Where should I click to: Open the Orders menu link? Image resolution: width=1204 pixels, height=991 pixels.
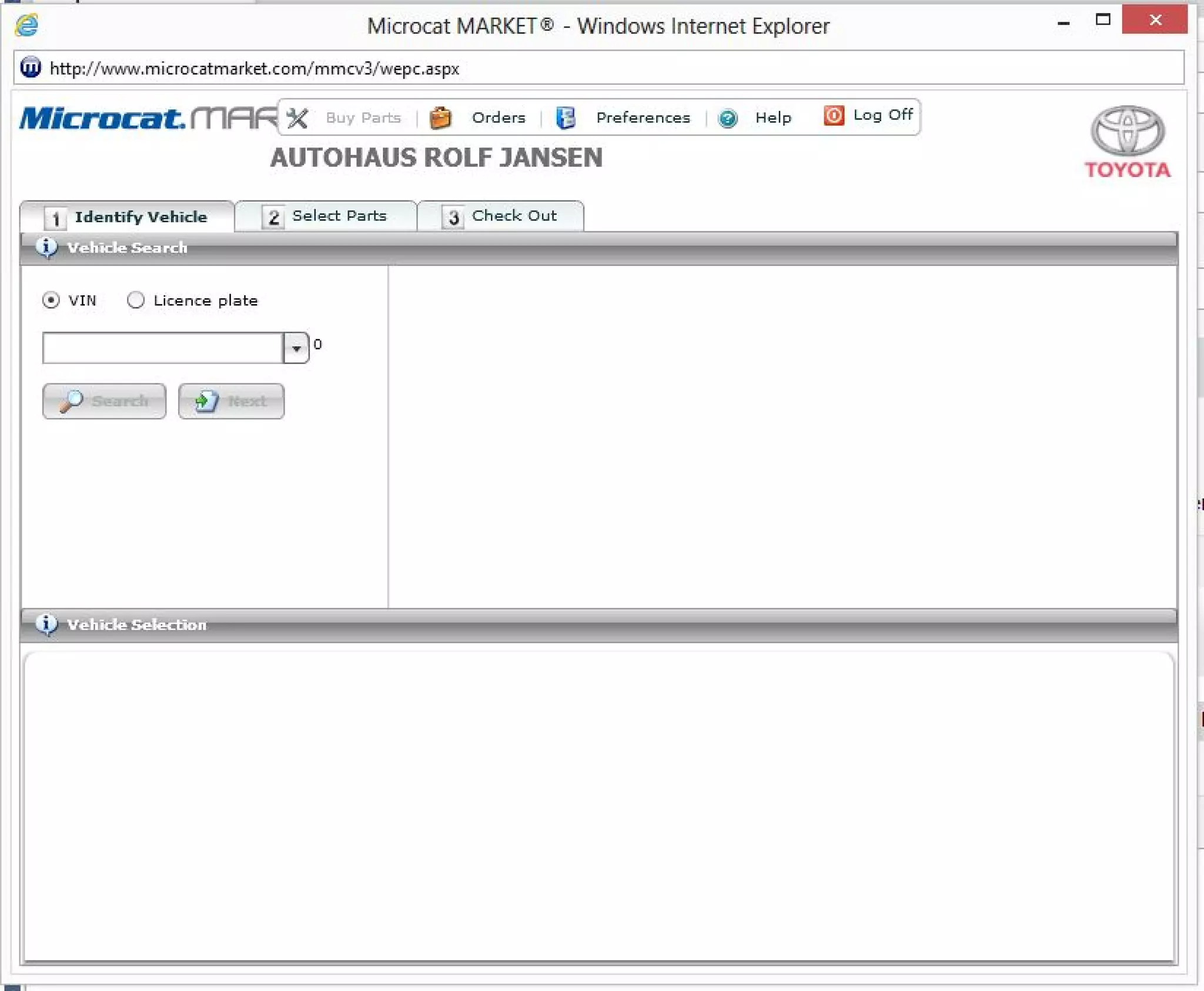(x=499, y=118)
